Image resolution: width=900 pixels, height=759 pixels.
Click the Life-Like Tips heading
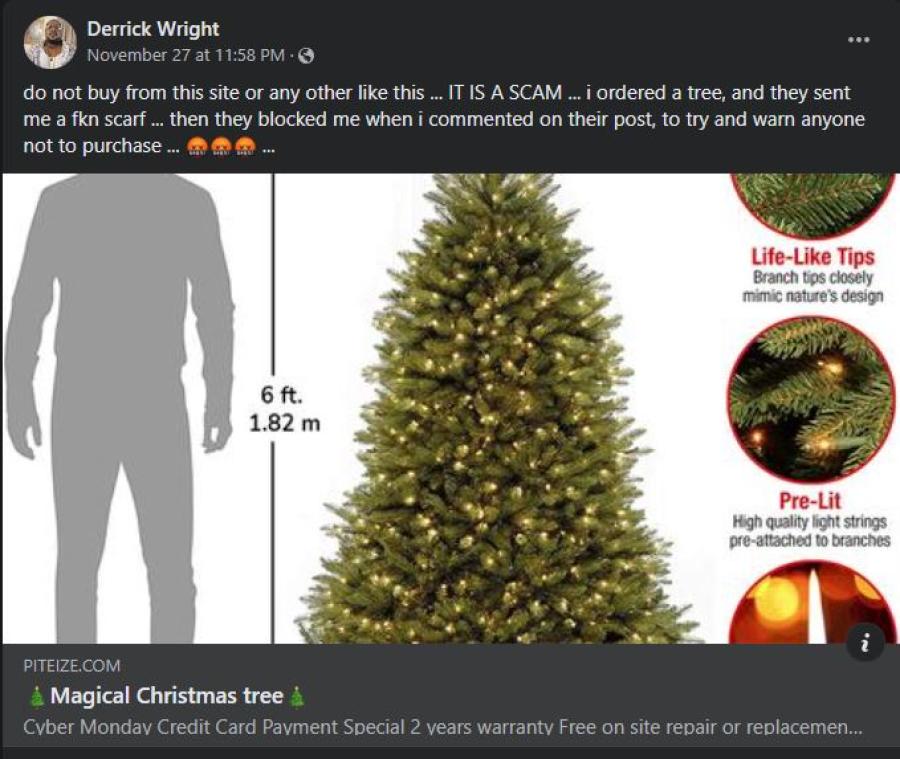point(813,256)
